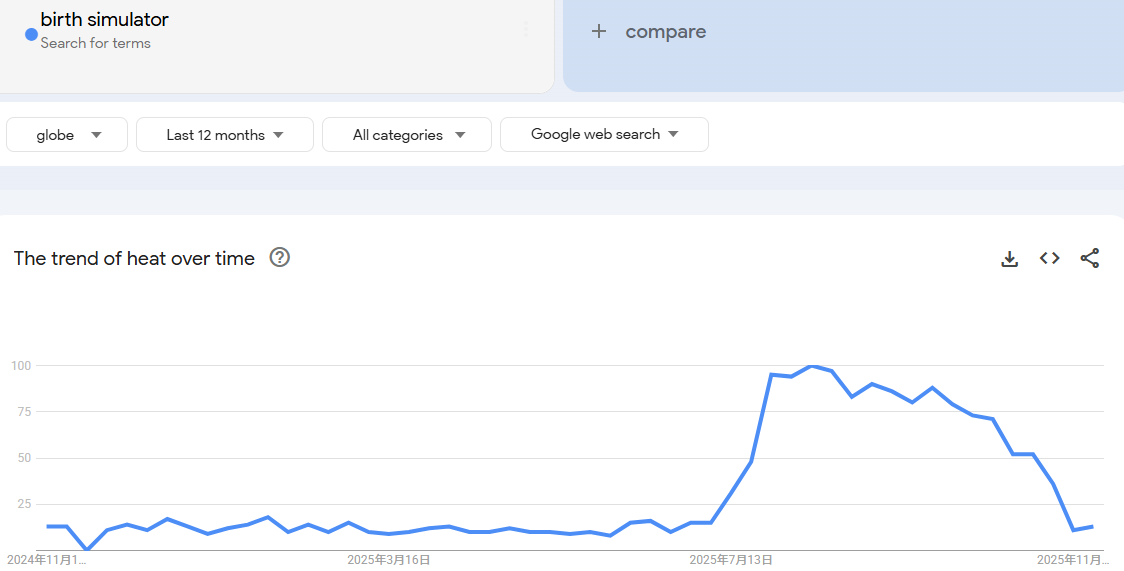
Task: Click the birth simulator search term
Action: coord(105,19)
